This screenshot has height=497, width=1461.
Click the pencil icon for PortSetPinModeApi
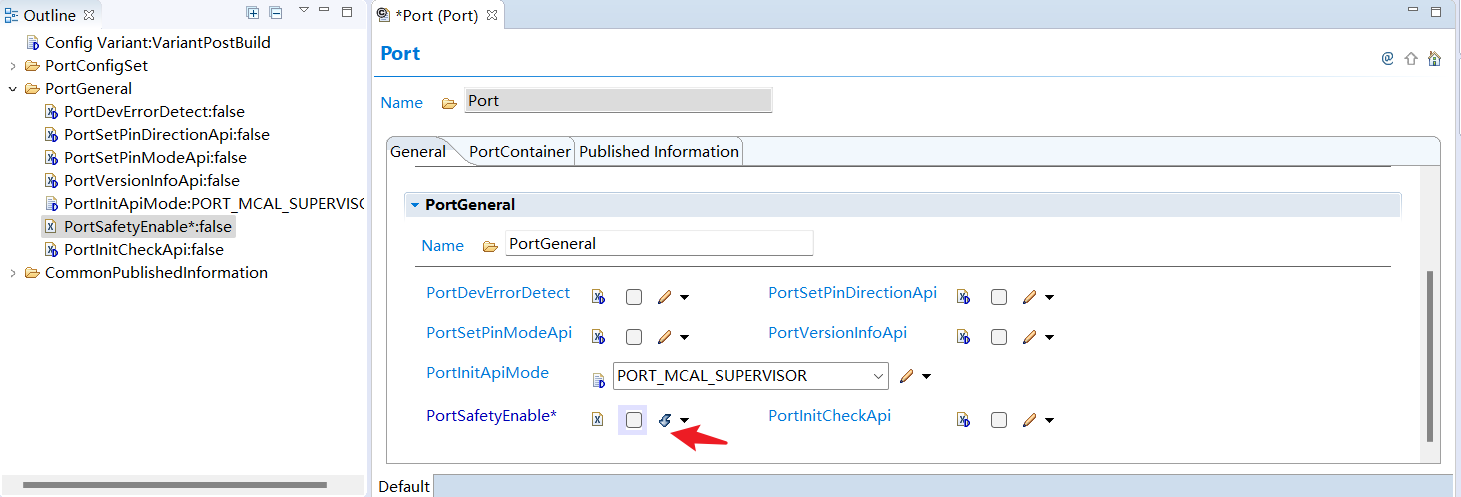[665, 337]
